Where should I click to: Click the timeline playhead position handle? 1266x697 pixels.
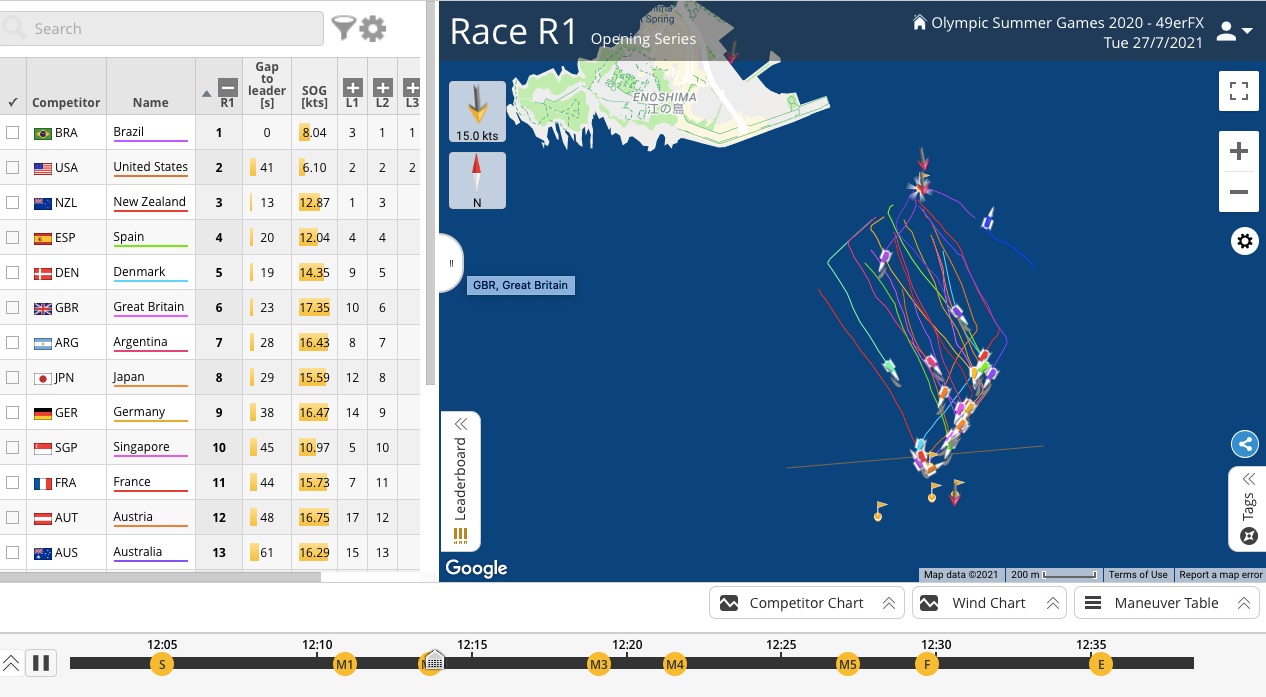434,660
